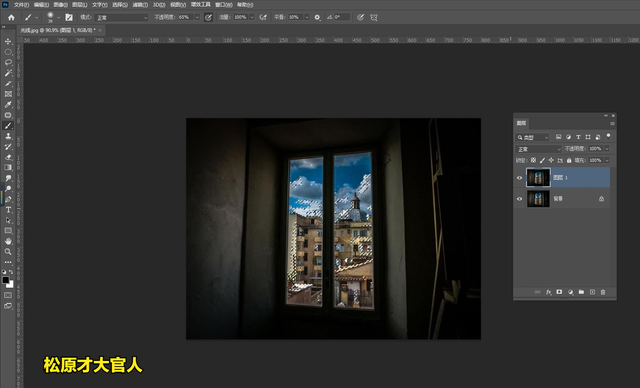Viewport: 640px width, 388px height.
Task: Open the 滤镜 menu
Action: [x=140, y=5]
